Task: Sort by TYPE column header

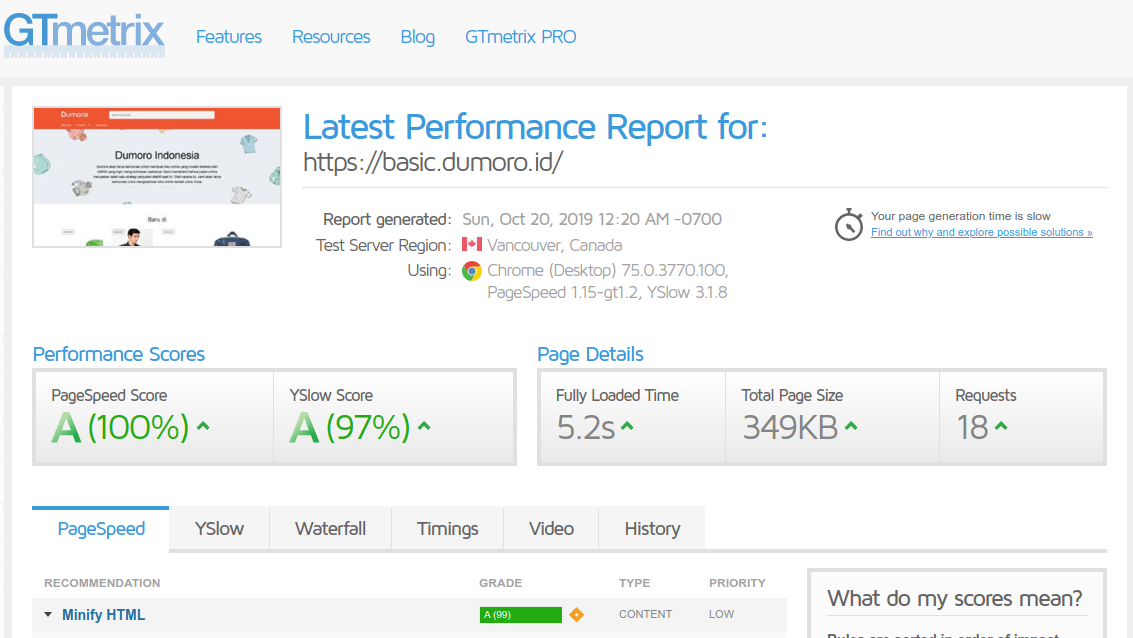Action: (634, 583)
